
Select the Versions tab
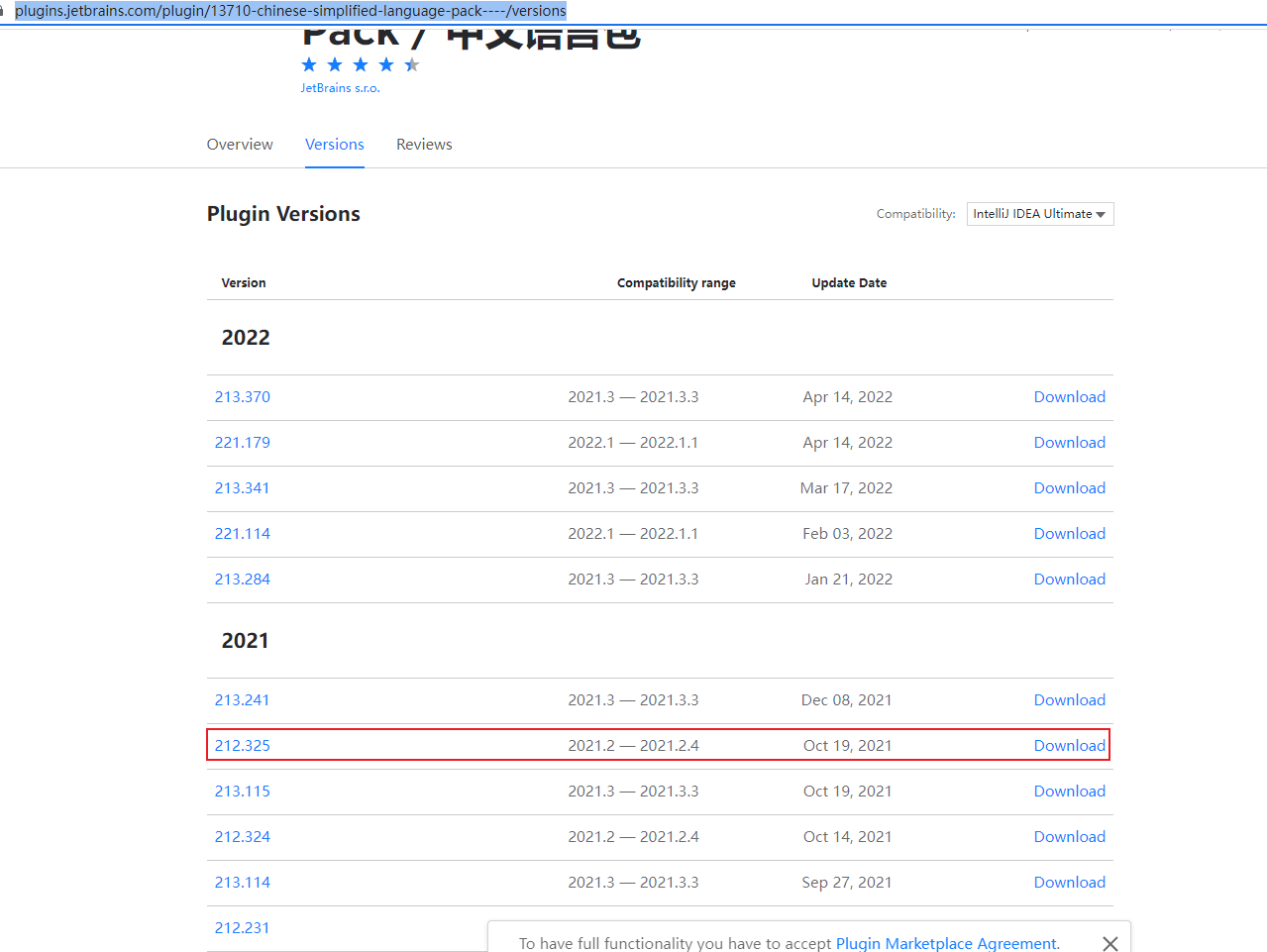point(335,145)
